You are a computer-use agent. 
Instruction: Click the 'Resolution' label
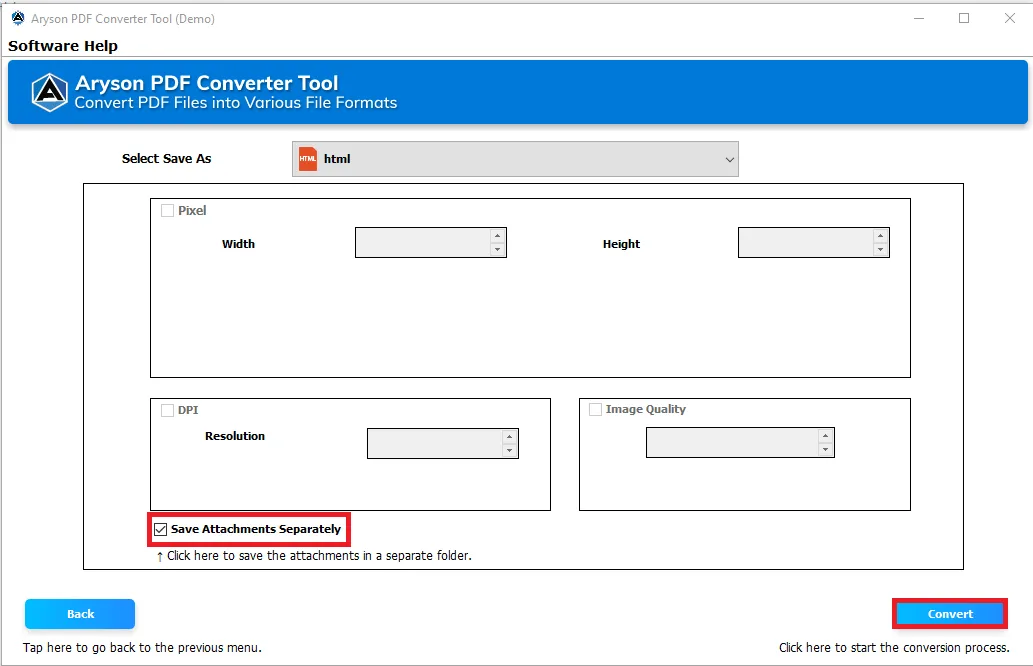pyautogui.click(x=235, y=436)
